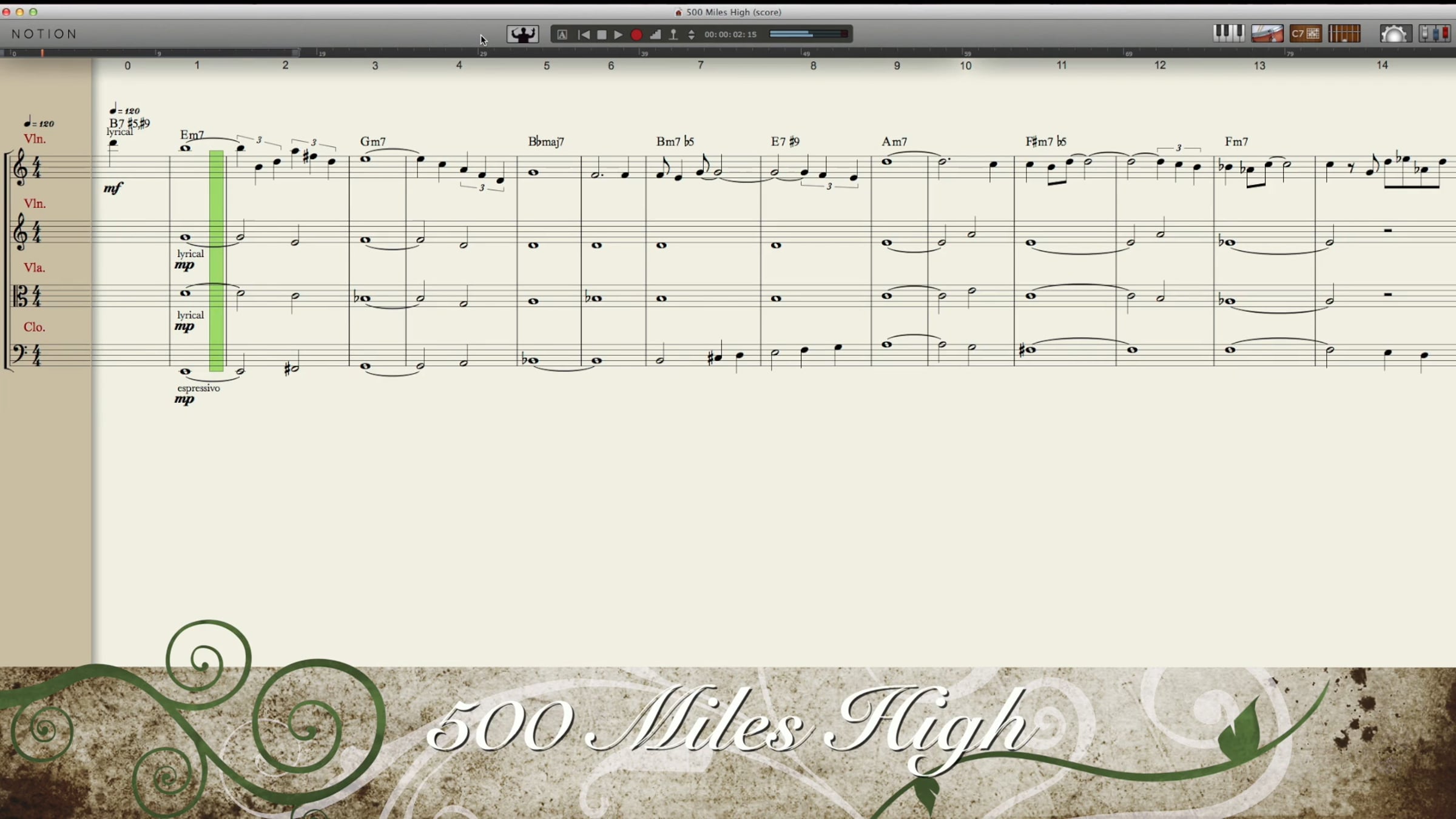Screen dimensions: 1456x819
Task: Click the step-time entry staircase icon
Action: 655,35
